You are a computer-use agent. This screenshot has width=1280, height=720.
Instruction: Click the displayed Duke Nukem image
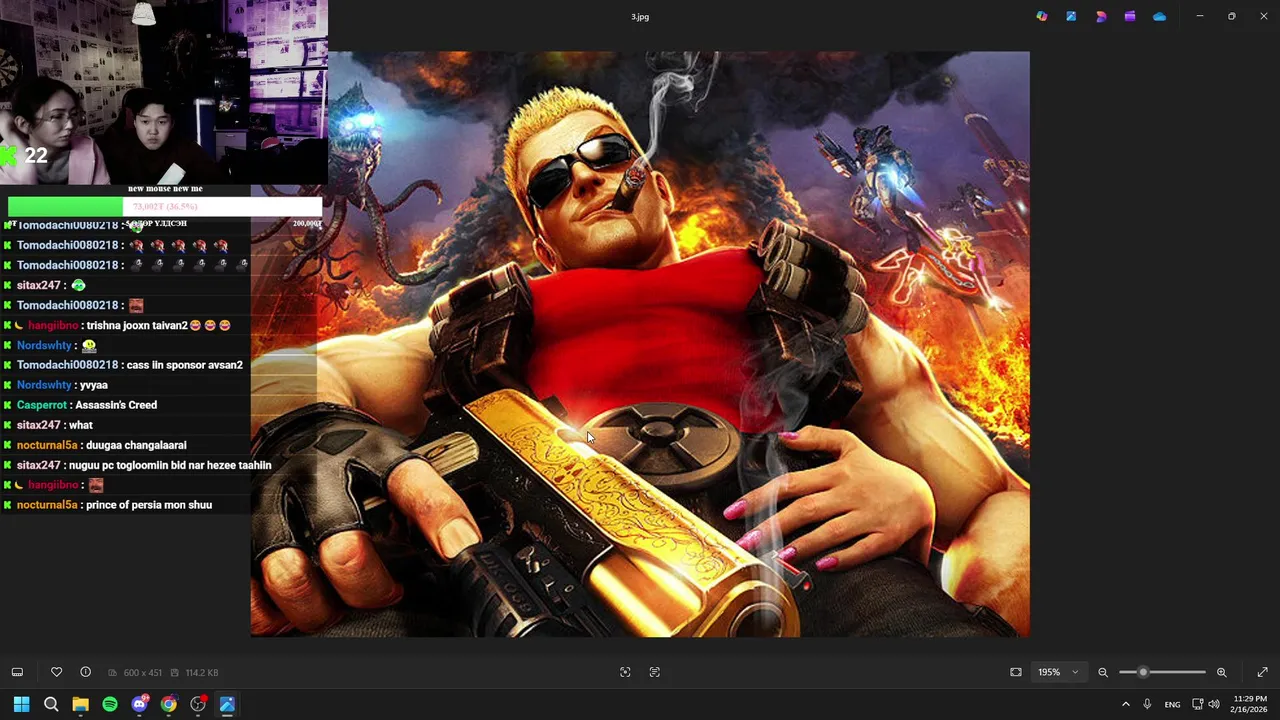[640, 344]
